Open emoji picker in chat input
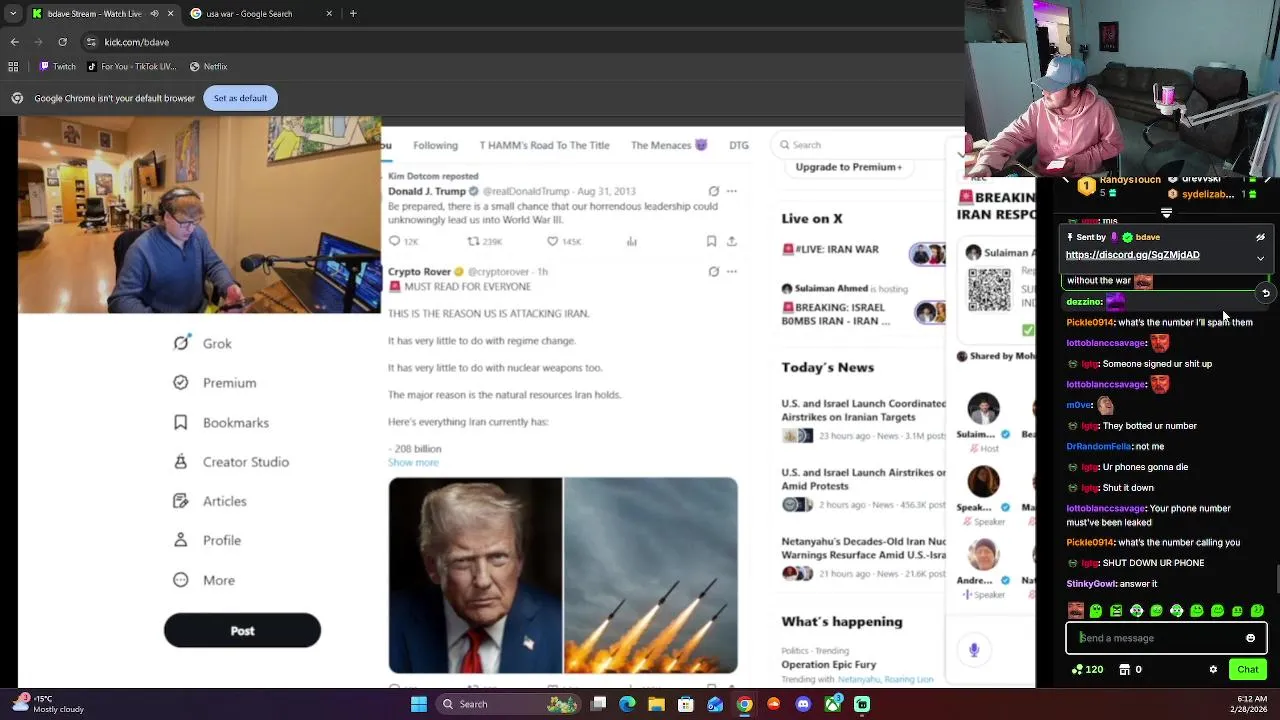 (x=1250, y=638)
